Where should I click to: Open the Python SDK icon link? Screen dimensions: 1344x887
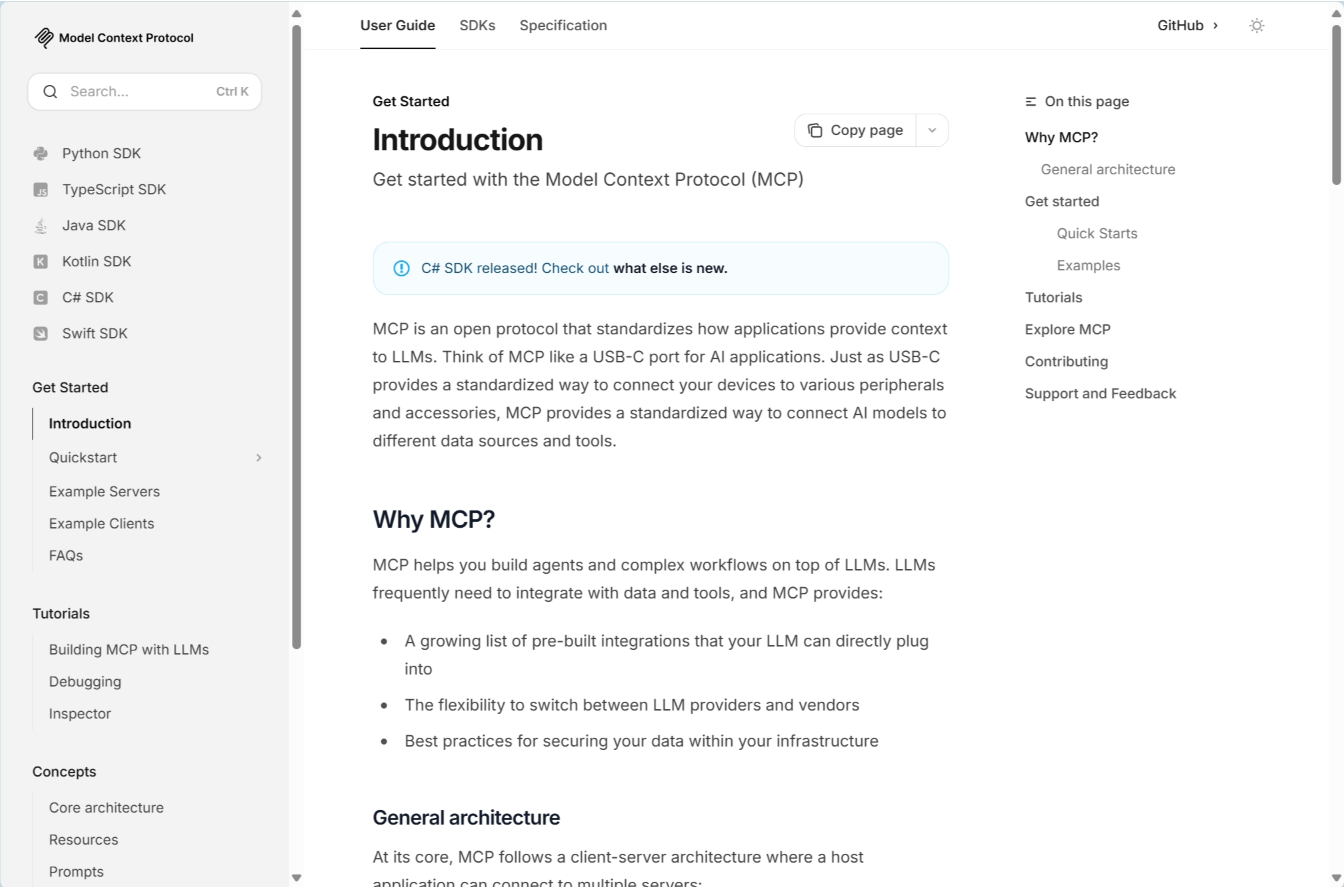[x=40, y=154]
